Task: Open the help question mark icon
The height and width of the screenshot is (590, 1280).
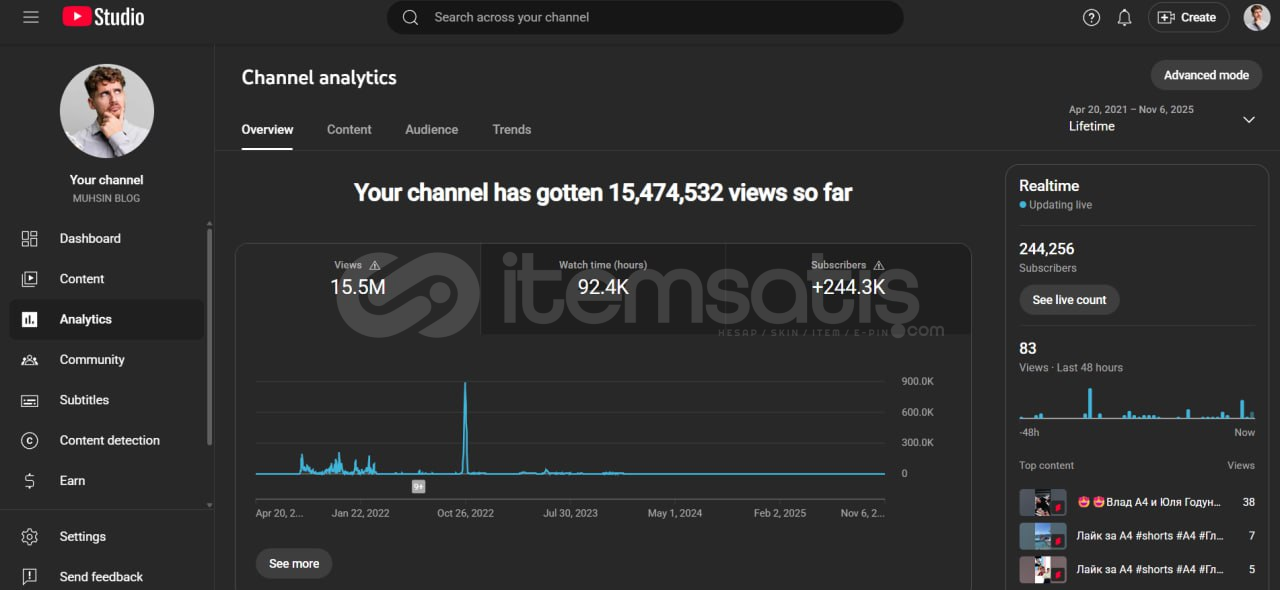Action: (1092, 17)
